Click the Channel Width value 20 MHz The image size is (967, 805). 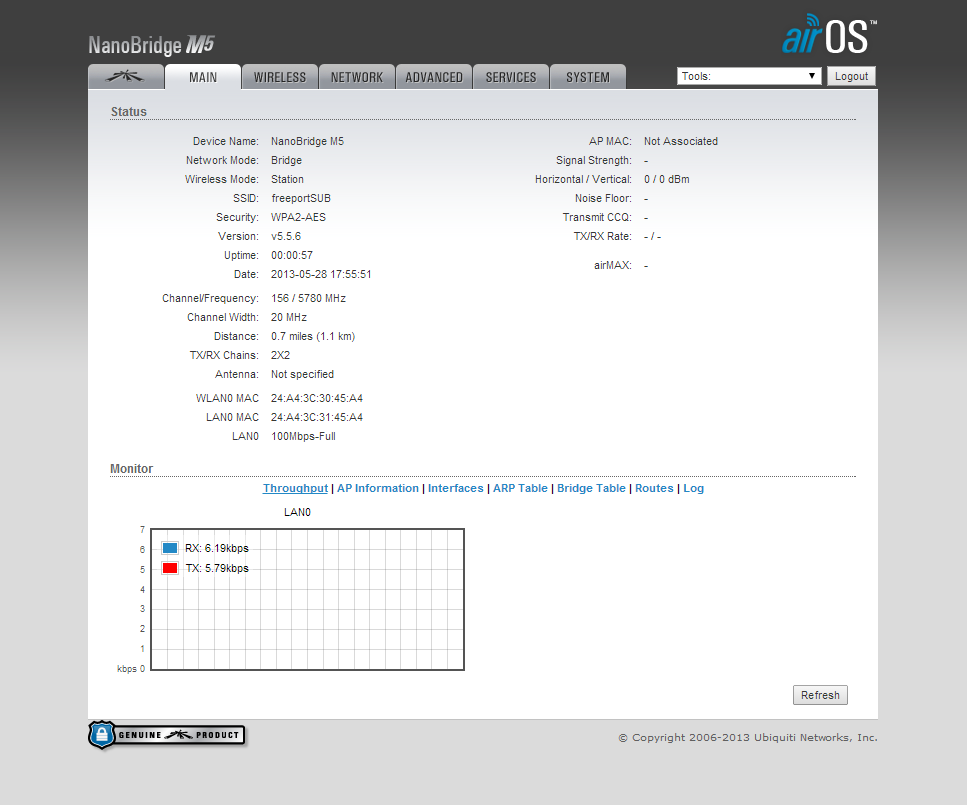[x=289, y=317]
